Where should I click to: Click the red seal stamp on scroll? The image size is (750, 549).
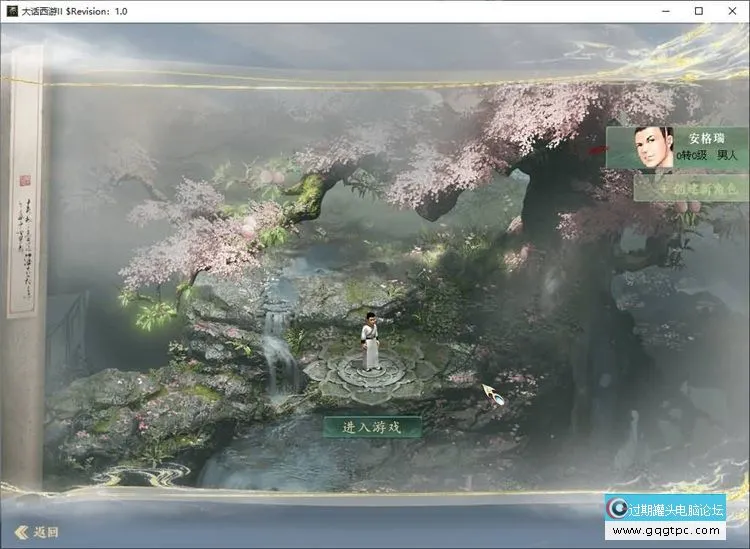pos(25,181)
